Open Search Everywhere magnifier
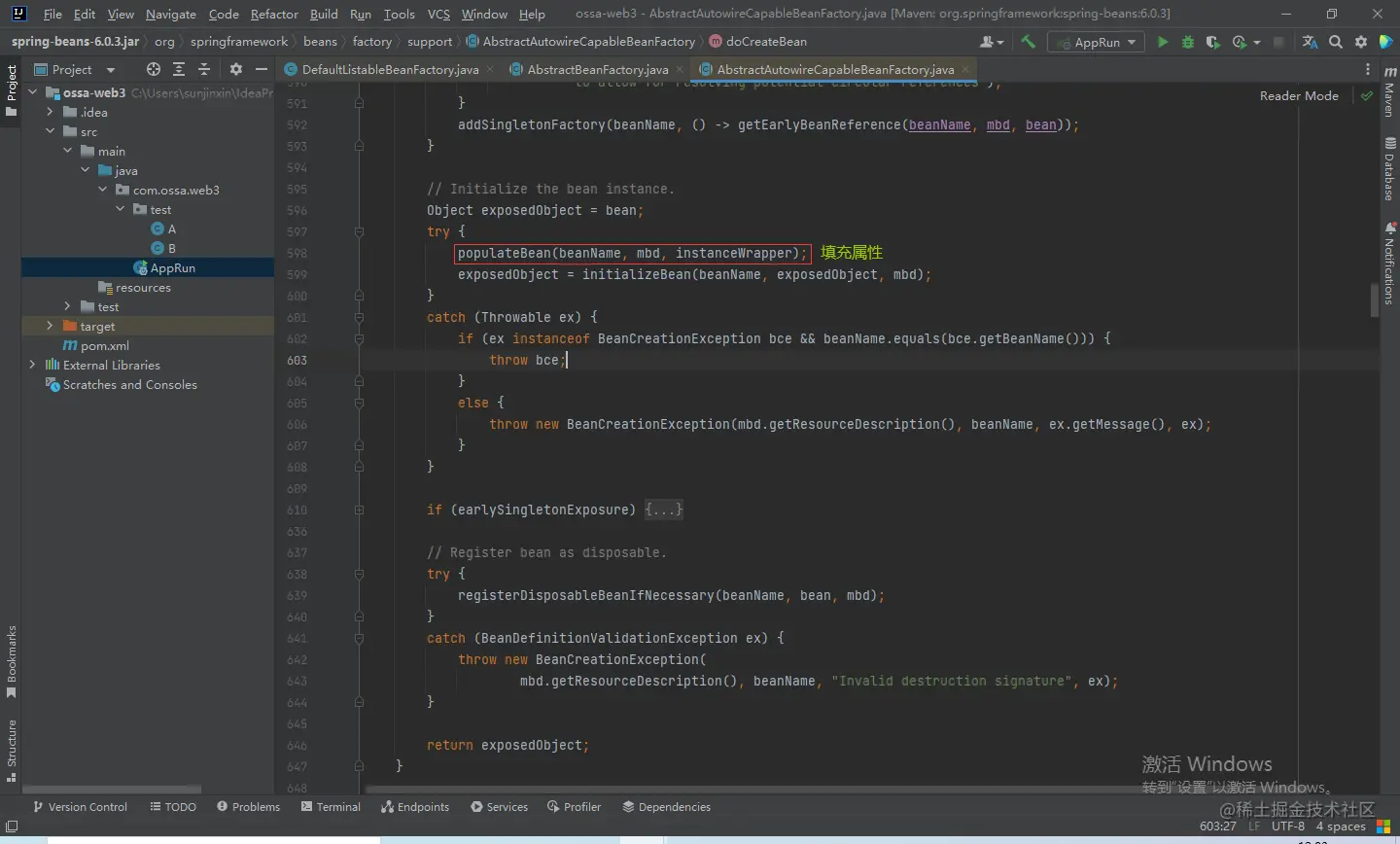This screenshot has width=1400, height=844. (x=1336, y=42)
